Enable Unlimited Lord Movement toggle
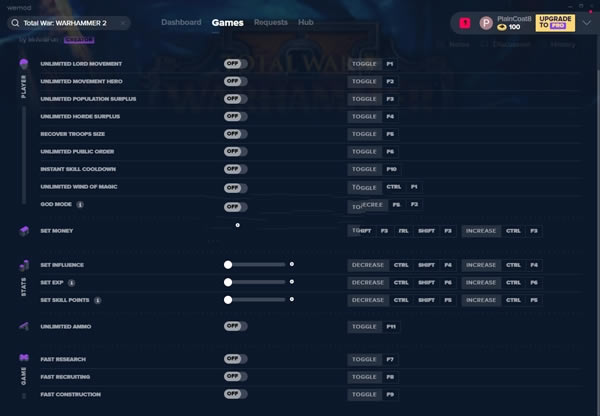The height and width of the screenshot is (416, 600). pos(235,63)
